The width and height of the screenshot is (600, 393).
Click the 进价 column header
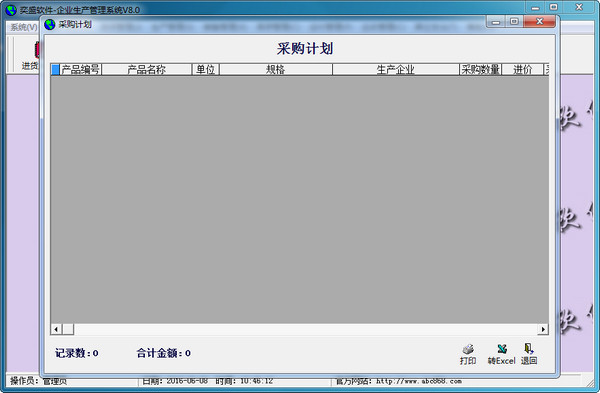coord(523,70)
